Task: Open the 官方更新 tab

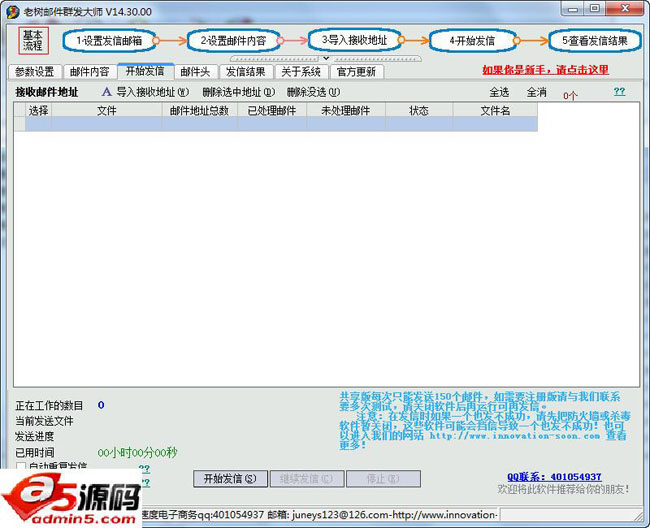Action: 357,72
